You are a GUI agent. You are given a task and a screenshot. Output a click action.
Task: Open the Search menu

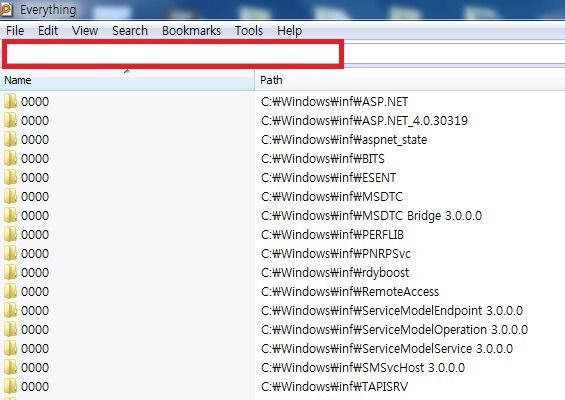[x=130, y=31]
